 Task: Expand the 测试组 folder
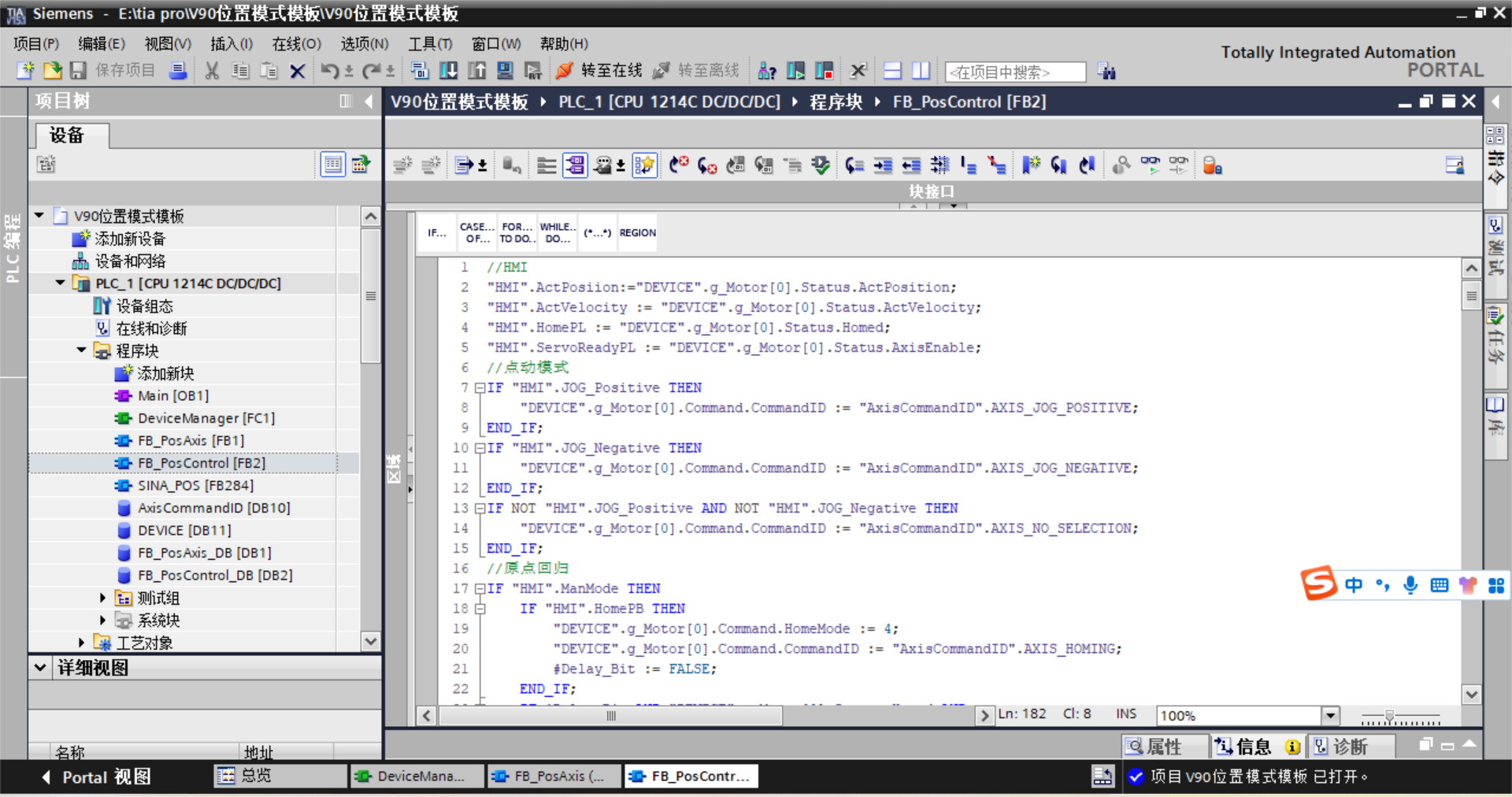click(x=103, y=598)
